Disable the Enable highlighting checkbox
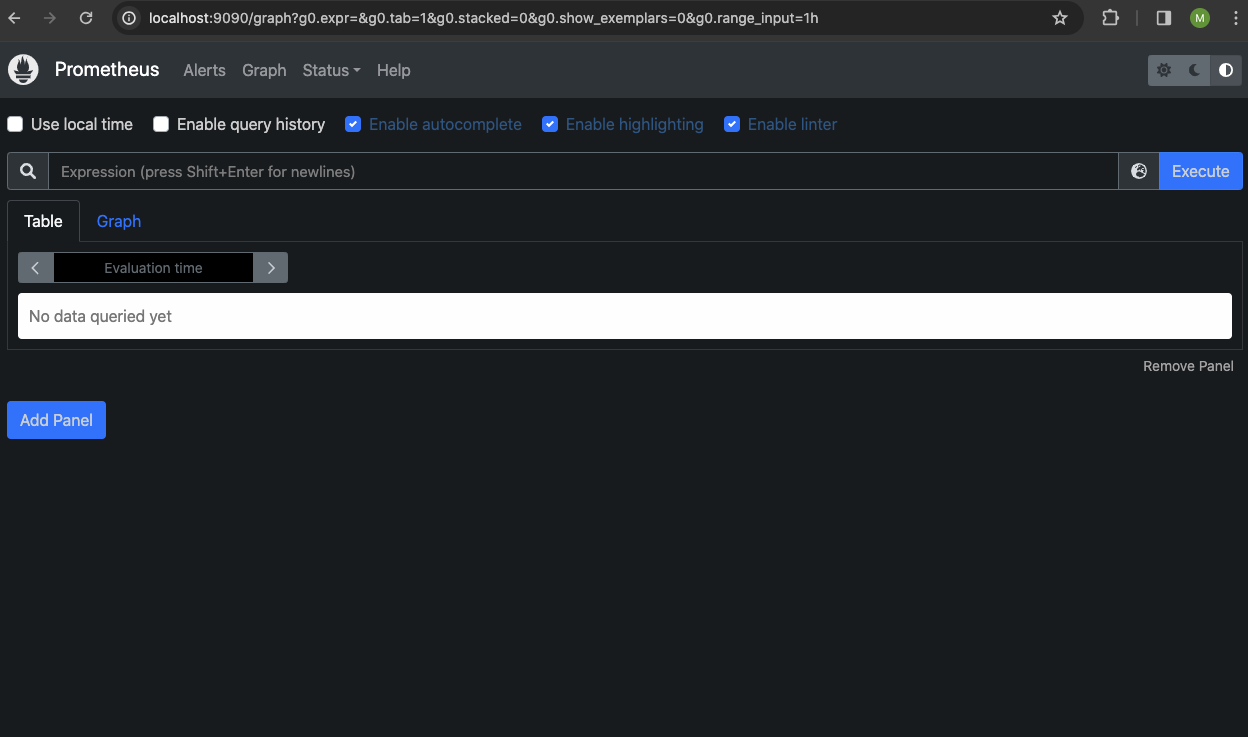This screenshot has width=1248, height=737. pyautogui.click(x=550, y=124)
